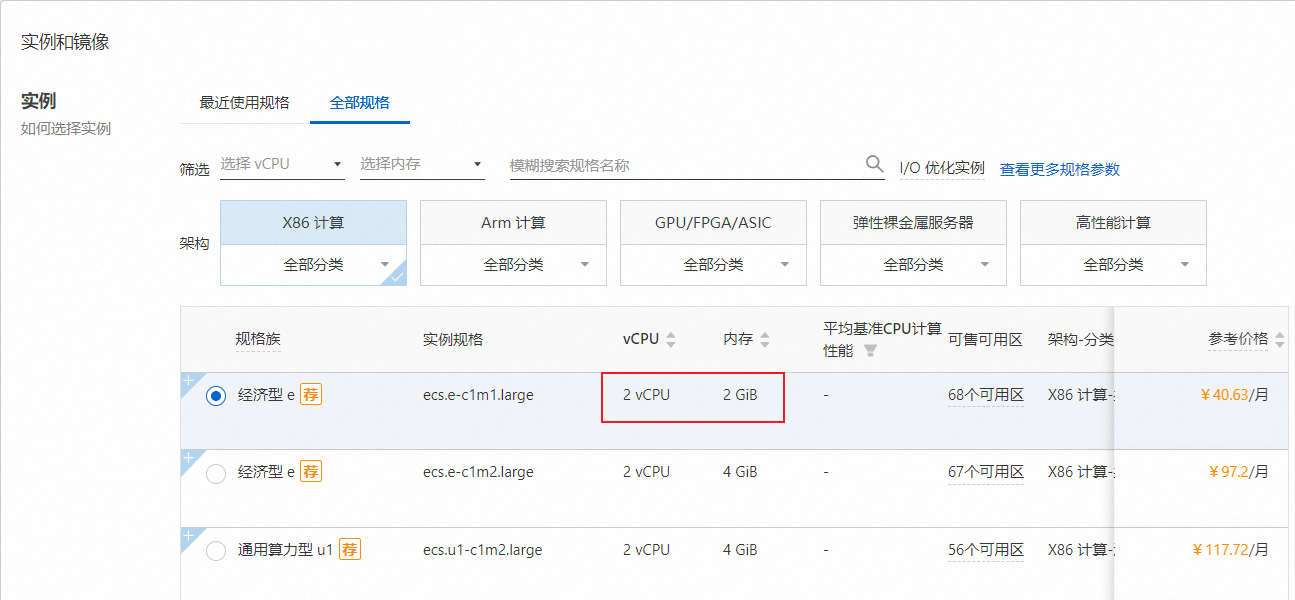The width and height of the screenshot is (1295, 600).
Task: Click the 荐 badge on 通用算力型 u1 row
Action: pos(349,549)
